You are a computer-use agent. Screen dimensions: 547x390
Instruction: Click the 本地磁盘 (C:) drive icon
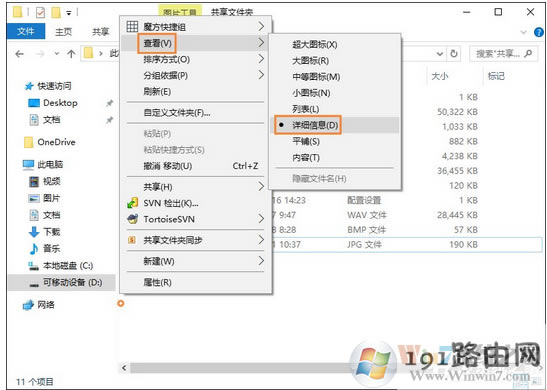click(34, 266)
